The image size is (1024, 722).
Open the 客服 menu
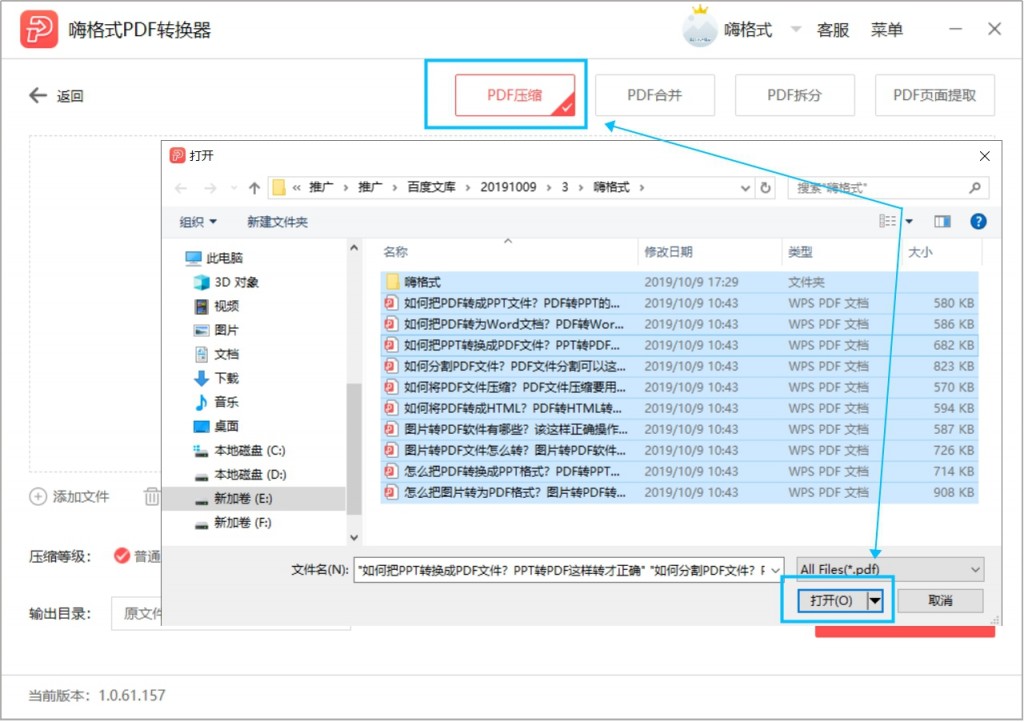pos(833,29)
